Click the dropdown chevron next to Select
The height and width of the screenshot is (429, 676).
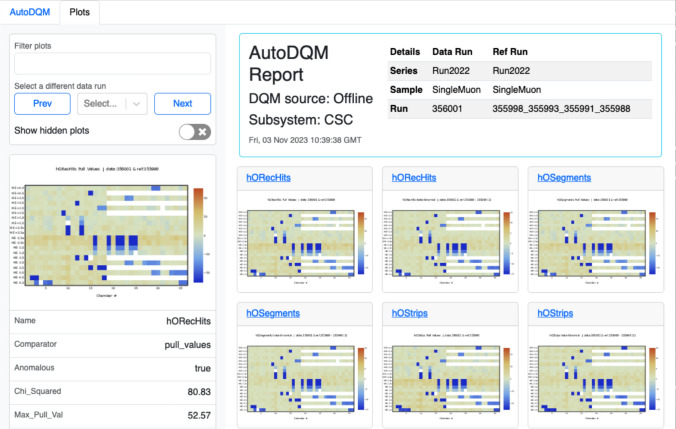pyautogui.click(x=137, y=104)
